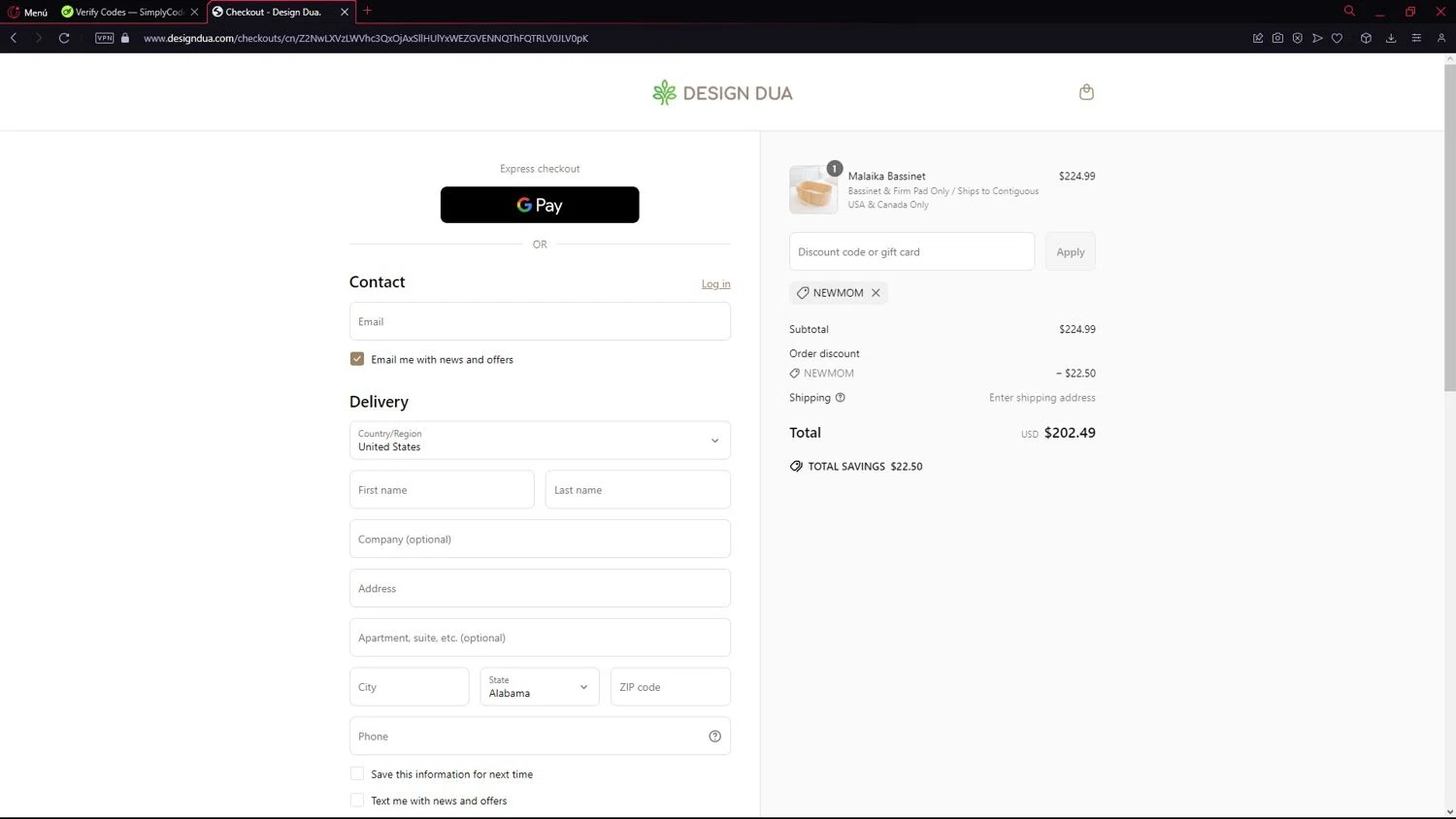Take a snapshot with camera icon
1456x819 pixels.
tap(1277, 38)
